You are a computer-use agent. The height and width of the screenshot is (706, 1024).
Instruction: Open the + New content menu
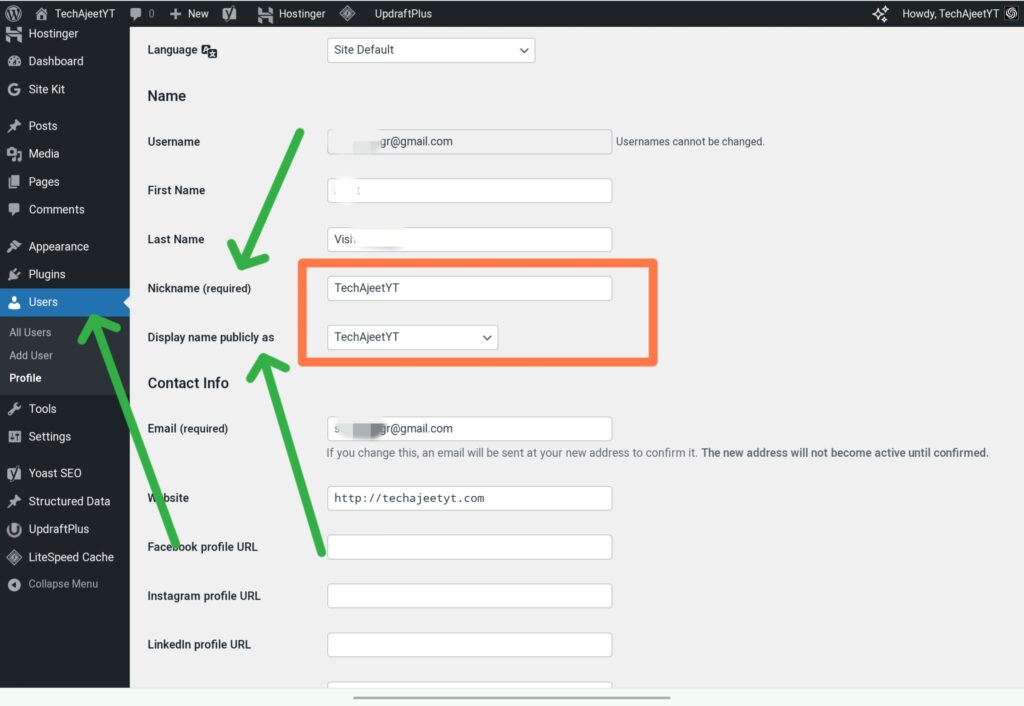(189, 14)
